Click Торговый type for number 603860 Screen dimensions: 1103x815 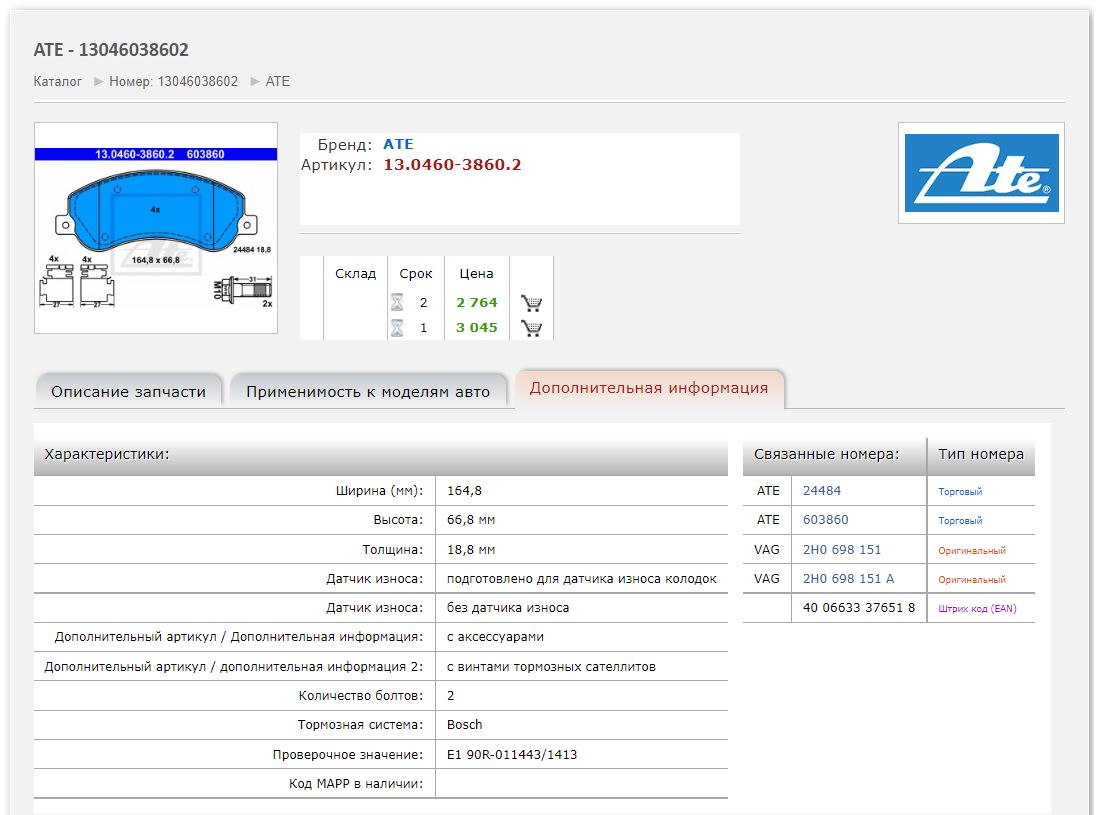[x=960, y=520]
